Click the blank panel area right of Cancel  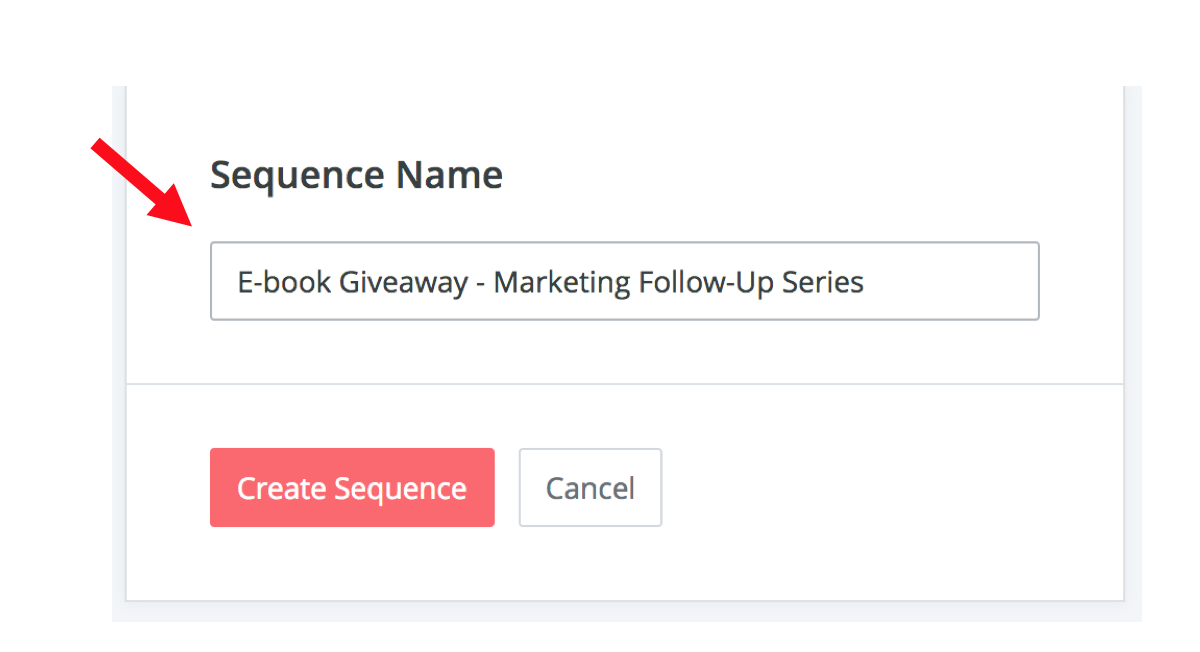click(880, 488)
